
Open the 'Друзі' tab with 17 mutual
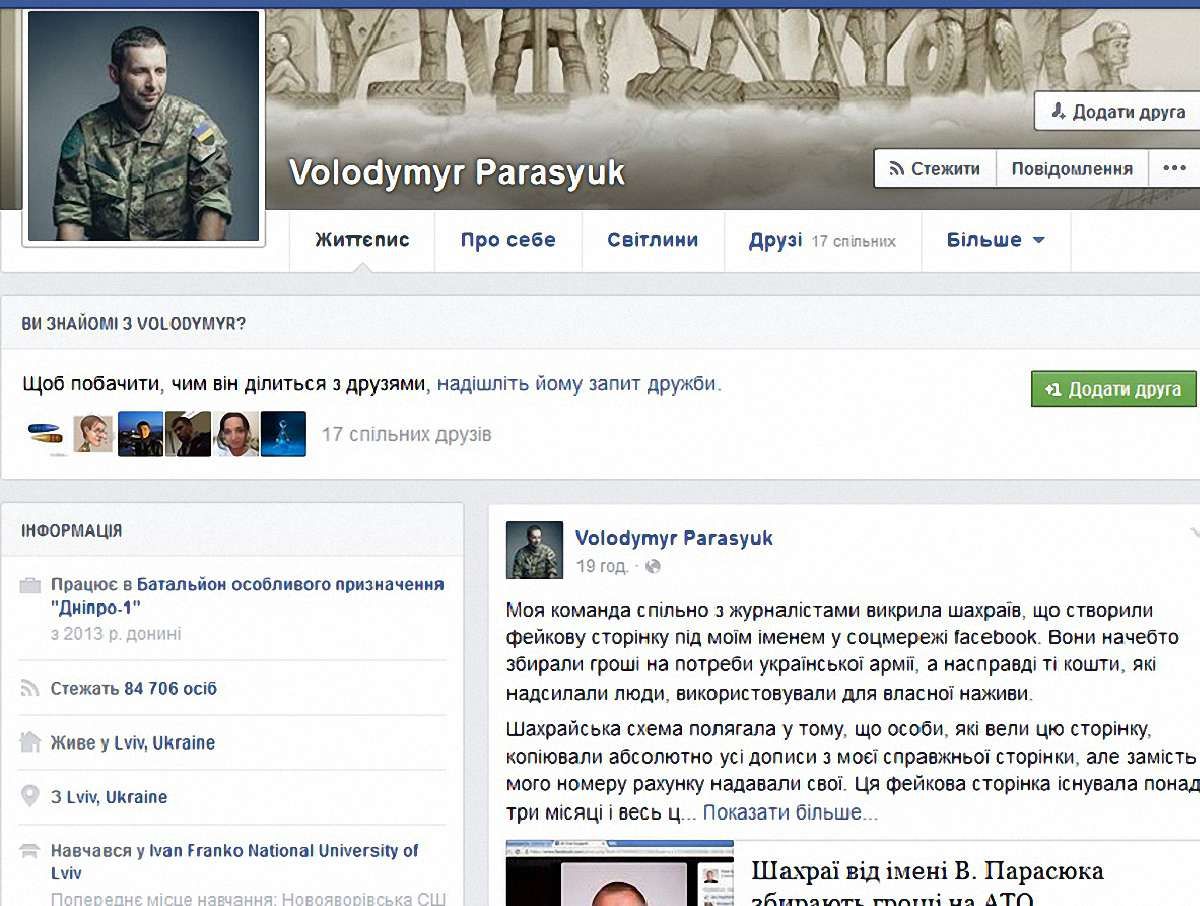click(x=822, y=240)
